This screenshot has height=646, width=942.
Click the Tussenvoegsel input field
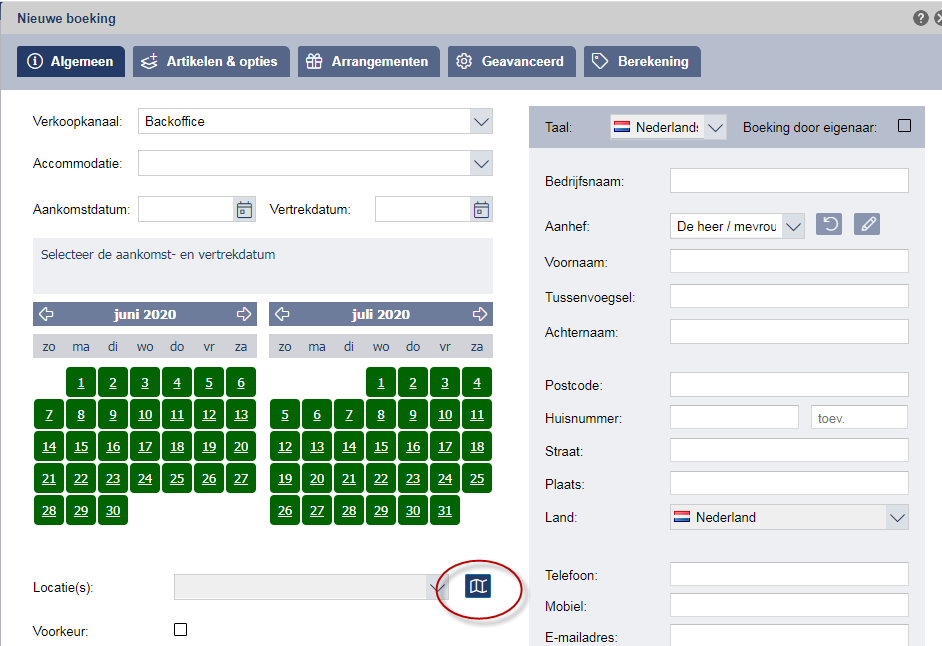click(789, 296)
